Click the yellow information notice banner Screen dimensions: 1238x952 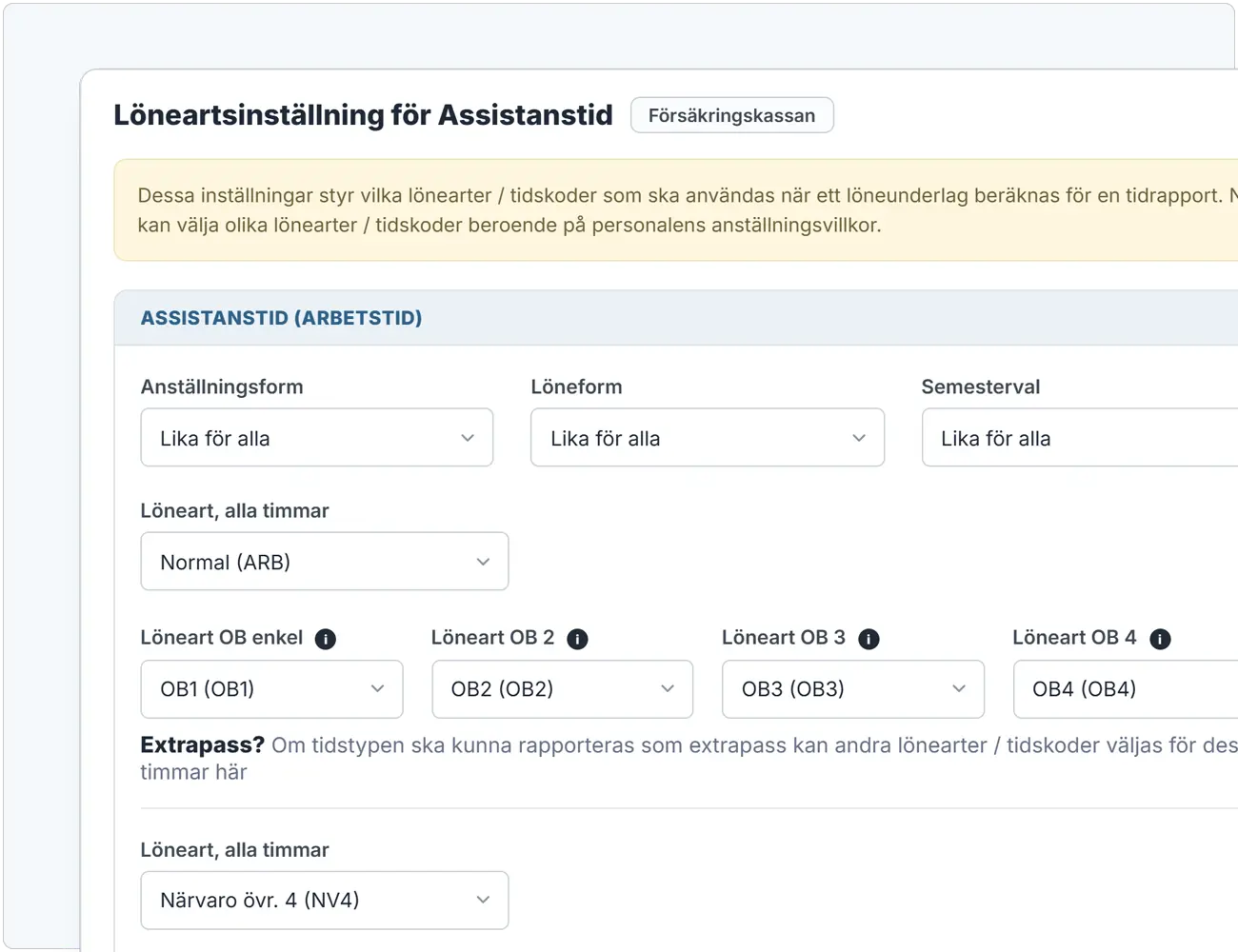coord(676,210)
